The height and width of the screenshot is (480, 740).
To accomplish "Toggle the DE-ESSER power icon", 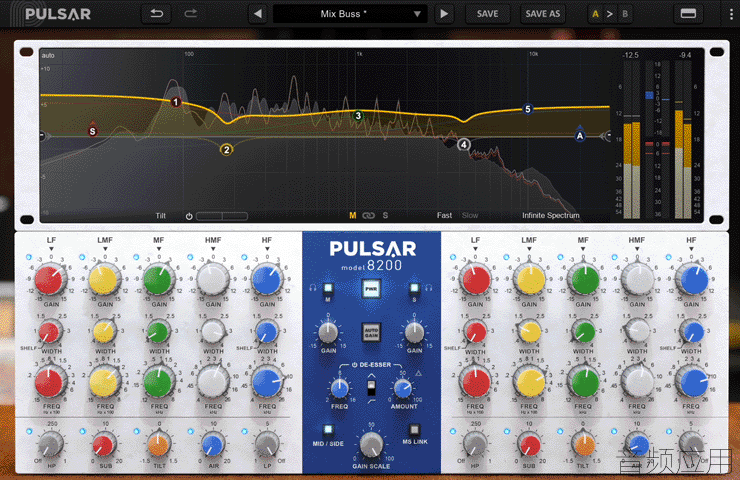I will click(x=354, y=365).
